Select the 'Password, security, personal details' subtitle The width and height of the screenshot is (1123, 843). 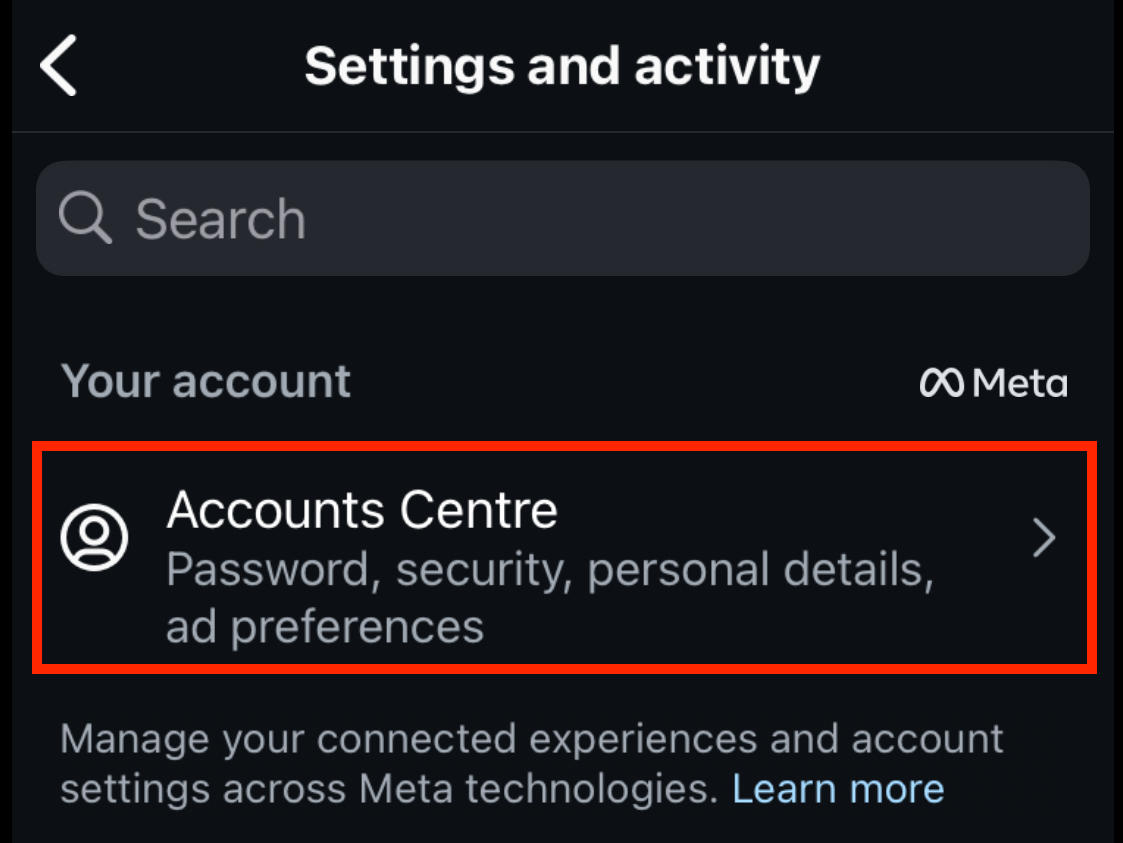pos(550,570)
